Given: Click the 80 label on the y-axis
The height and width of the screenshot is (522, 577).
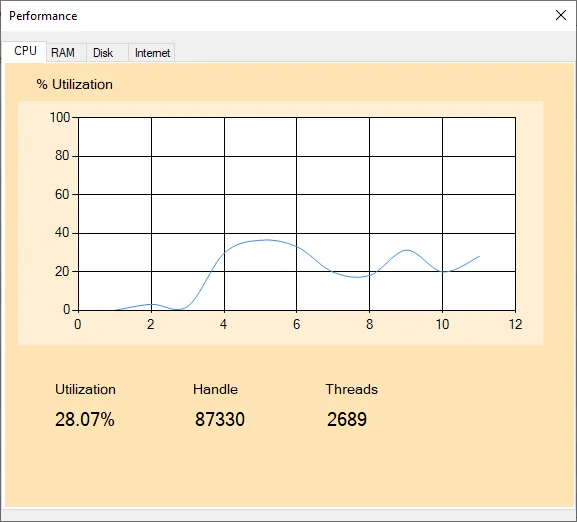Looking at the screenshot, I should coord(62,156).
